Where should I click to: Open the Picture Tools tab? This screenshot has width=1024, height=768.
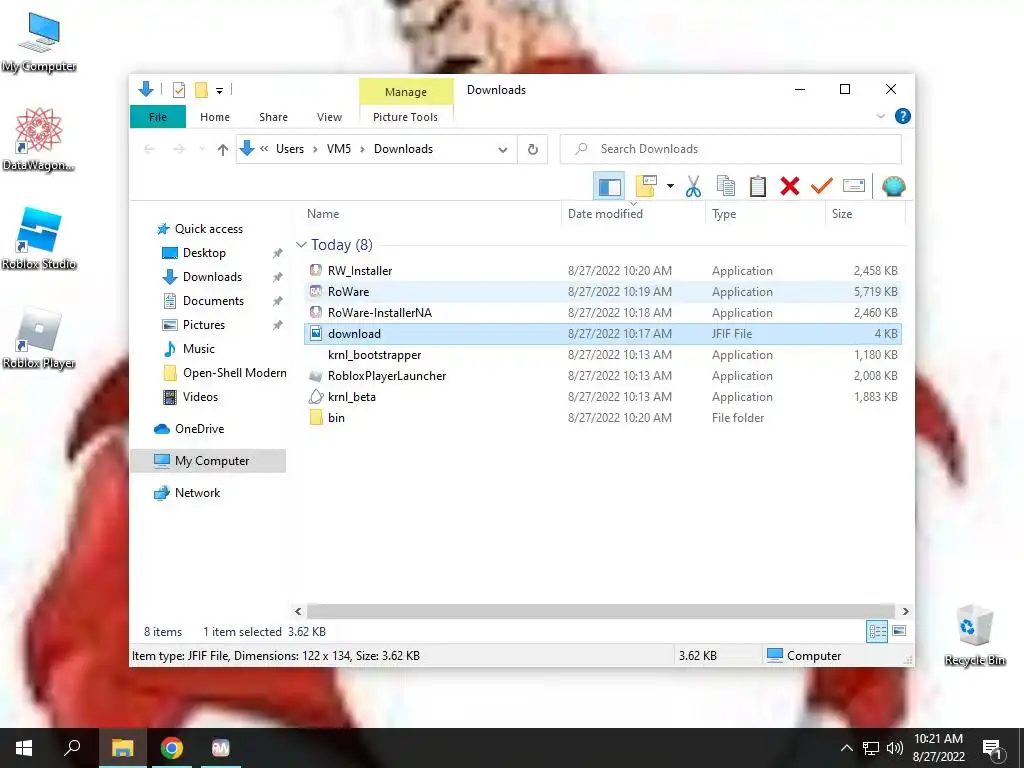[405, 117]
